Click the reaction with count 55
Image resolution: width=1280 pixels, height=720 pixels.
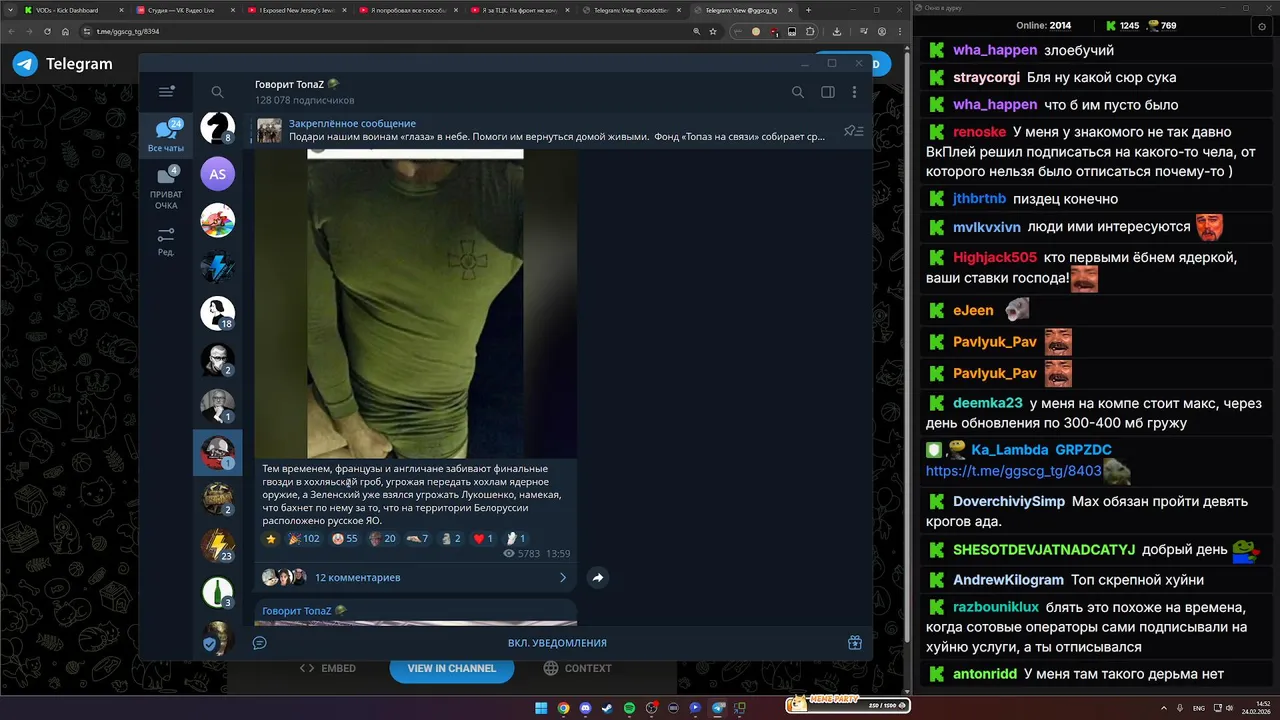pos(345,538)
